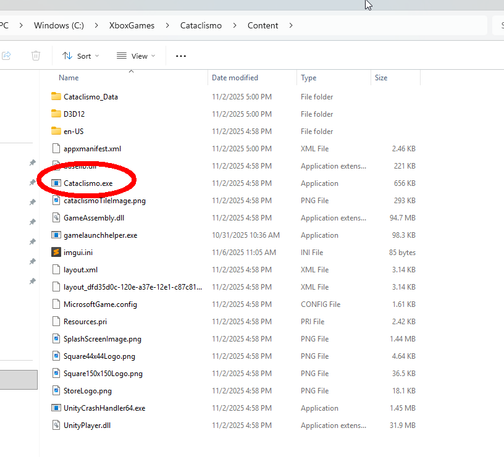Click the Content breadcrumb
504x457 pixels.
pos(263,26)
